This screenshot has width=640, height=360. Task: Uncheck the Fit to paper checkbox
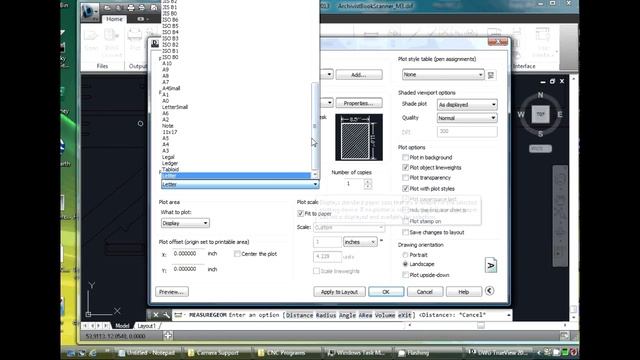[300, 213]
